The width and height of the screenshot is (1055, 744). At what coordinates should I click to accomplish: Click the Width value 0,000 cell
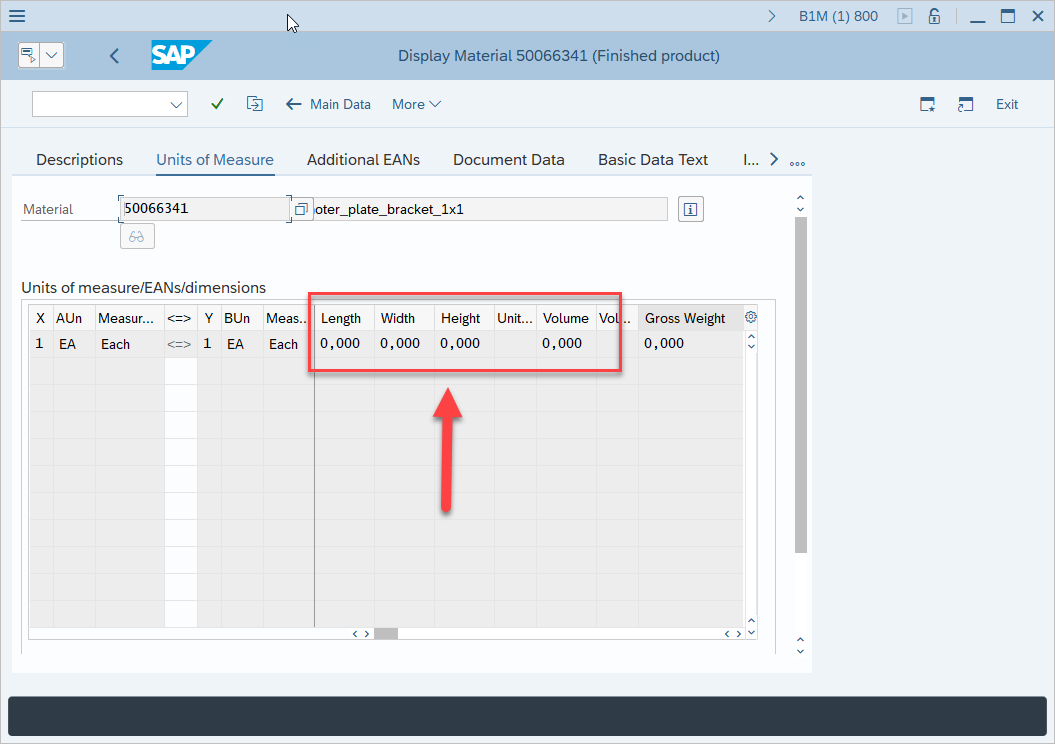pos(404,344)
